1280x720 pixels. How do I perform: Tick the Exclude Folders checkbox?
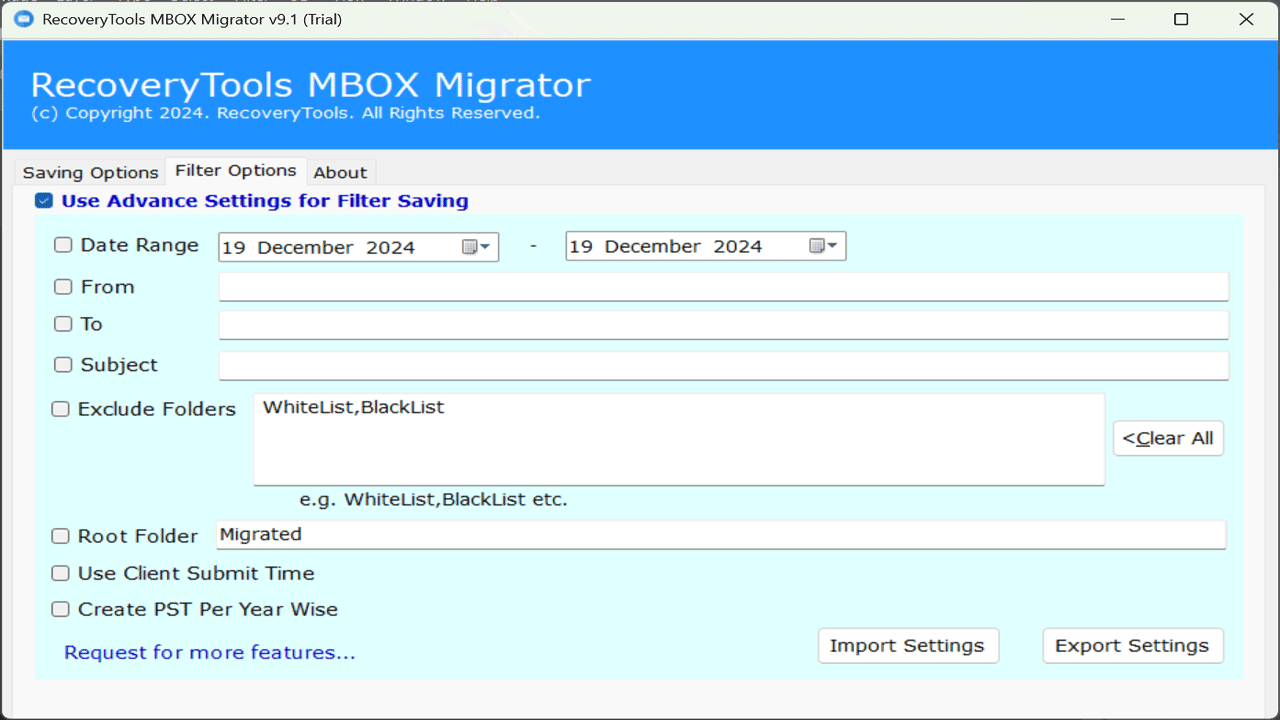tap(61, 409)
